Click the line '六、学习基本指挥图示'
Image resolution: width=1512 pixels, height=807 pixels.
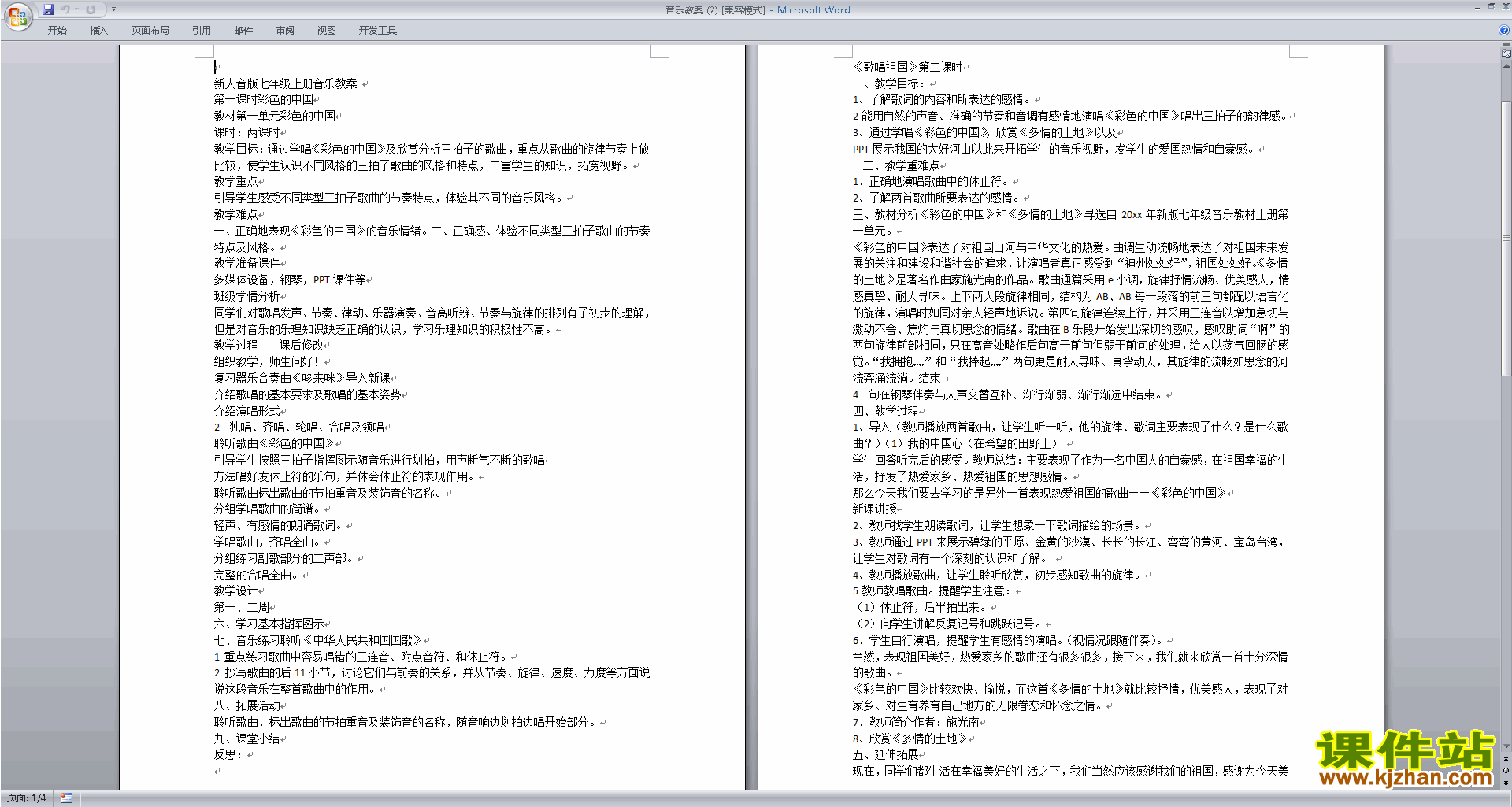269,624
